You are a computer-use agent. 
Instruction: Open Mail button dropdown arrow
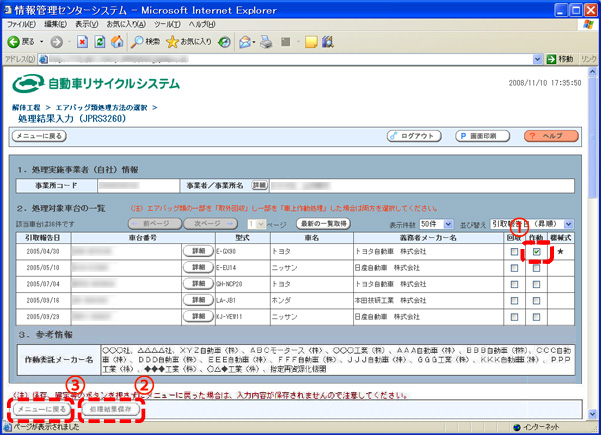[x=254, y=42]
